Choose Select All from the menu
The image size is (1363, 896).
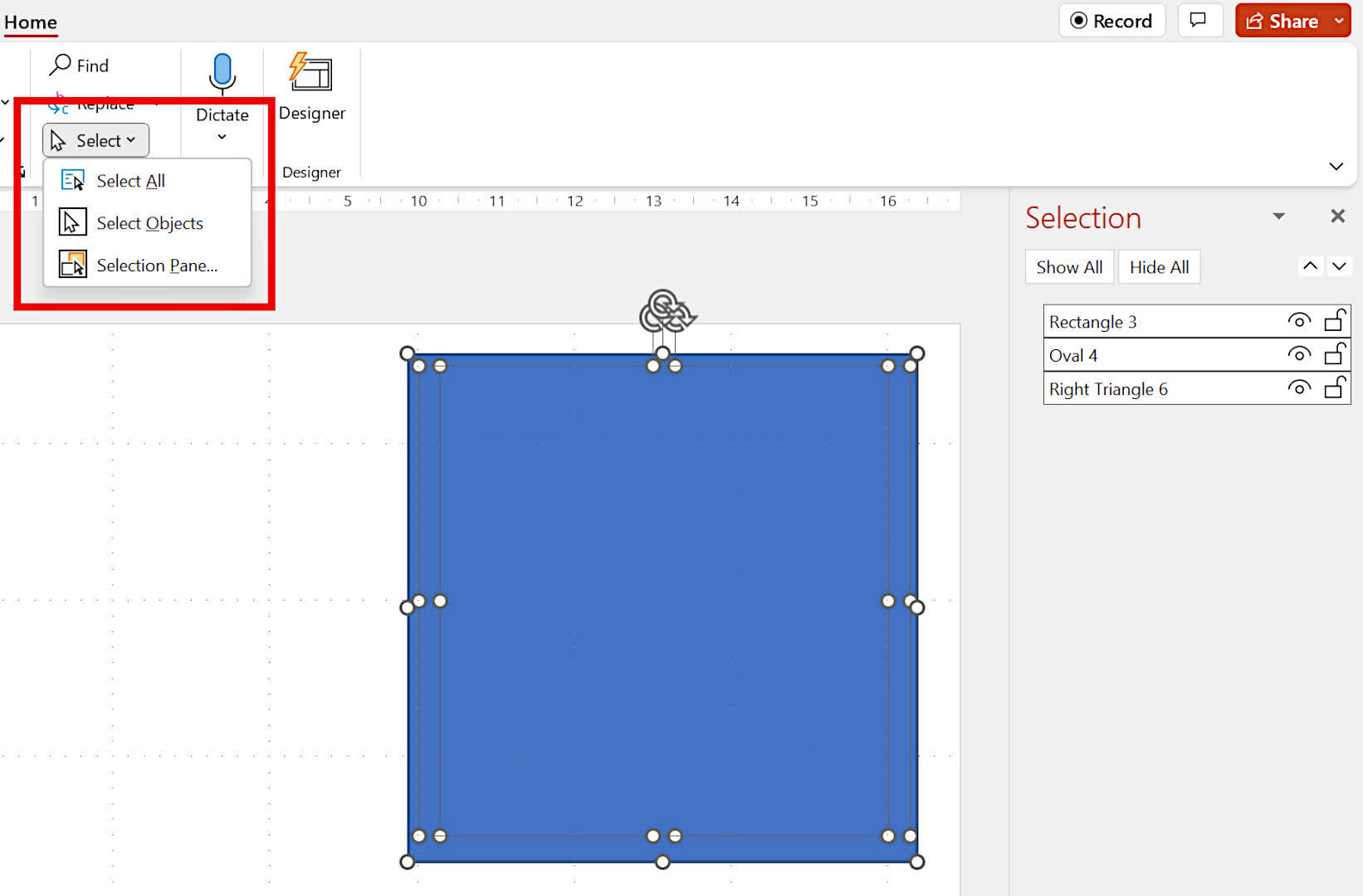click(x=130, y=181)
